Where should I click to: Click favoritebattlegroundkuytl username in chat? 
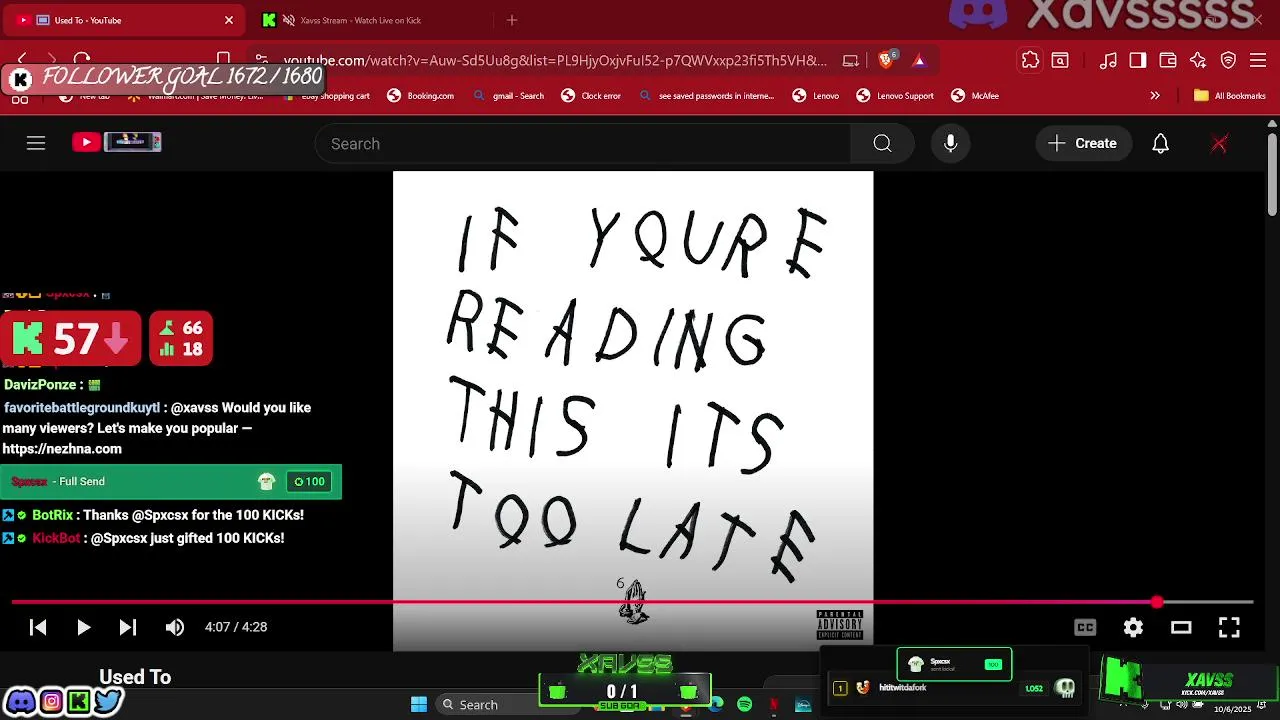pyautogui.click(x=82, y=408)
